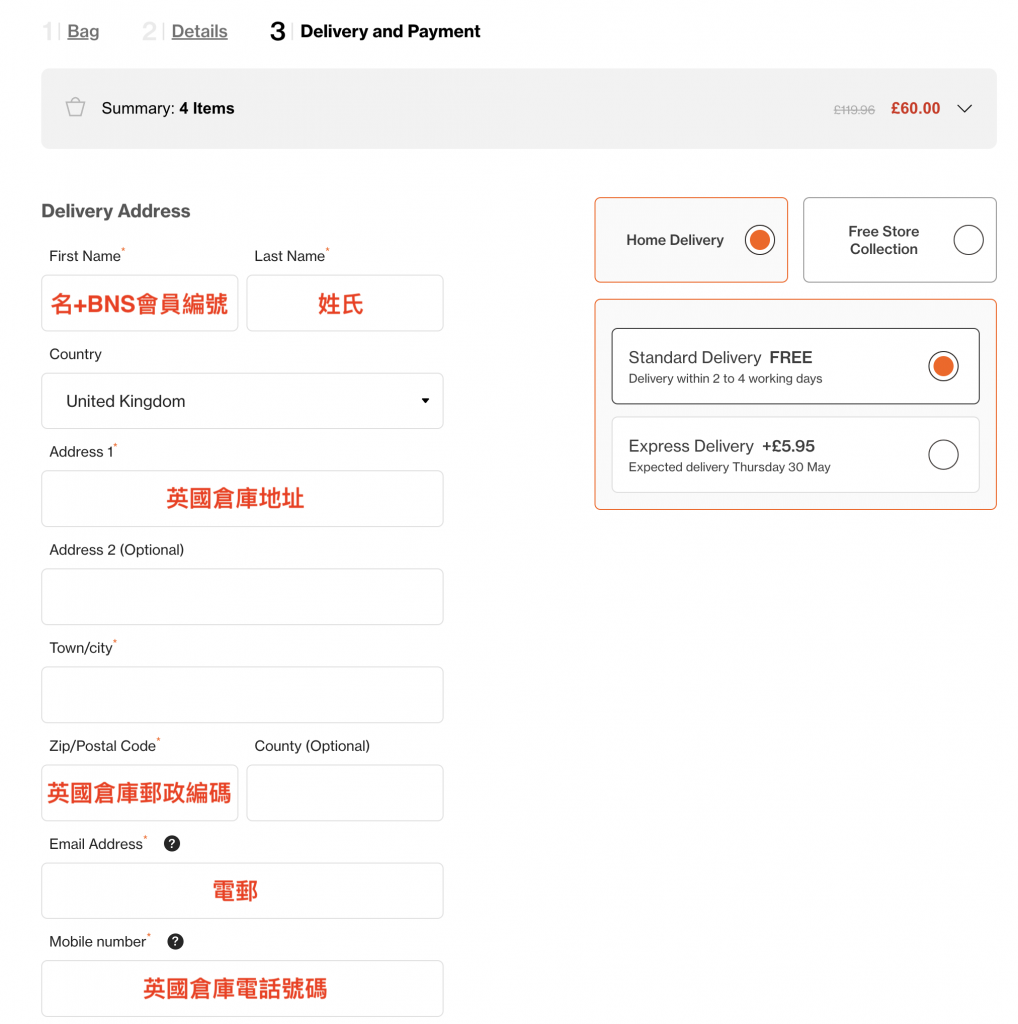Choose the Free Store Collection option

point(967,240)
